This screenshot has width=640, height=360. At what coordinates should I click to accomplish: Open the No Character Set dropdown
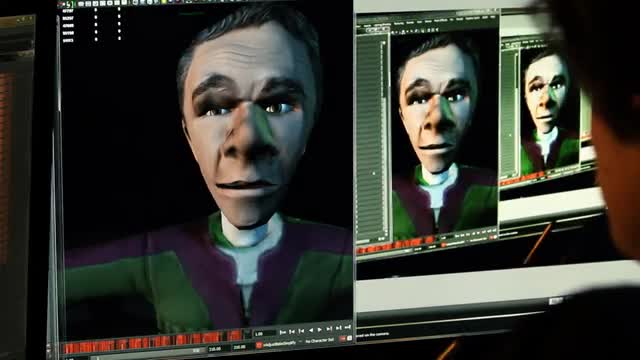pyautogui.click(x=320, y=340)
